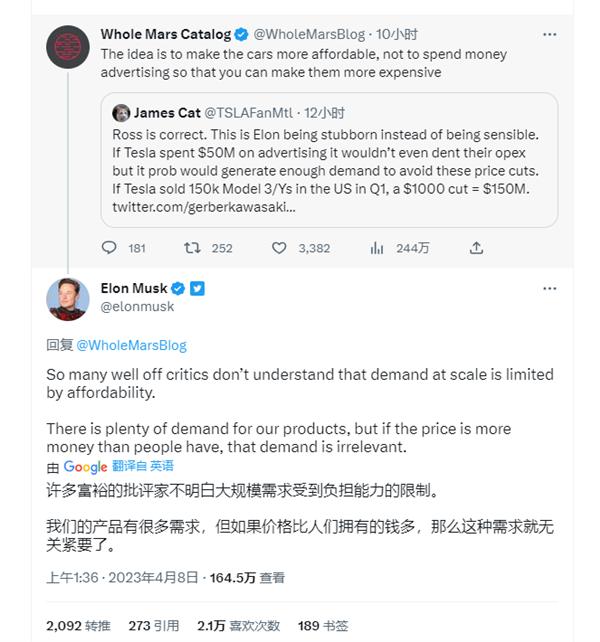This screenshot has height=642, width=600.
Task: Like the Whole Mars Catalog tweet
Action: tap(280, 248)
